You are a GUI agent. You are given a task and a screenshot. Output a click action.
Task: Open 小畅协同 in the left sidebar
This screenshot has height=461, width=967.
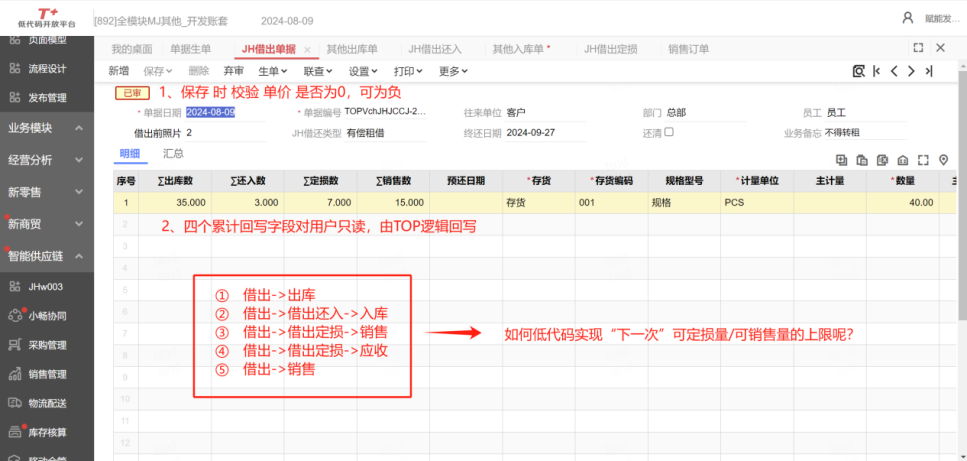pos(47,316)
